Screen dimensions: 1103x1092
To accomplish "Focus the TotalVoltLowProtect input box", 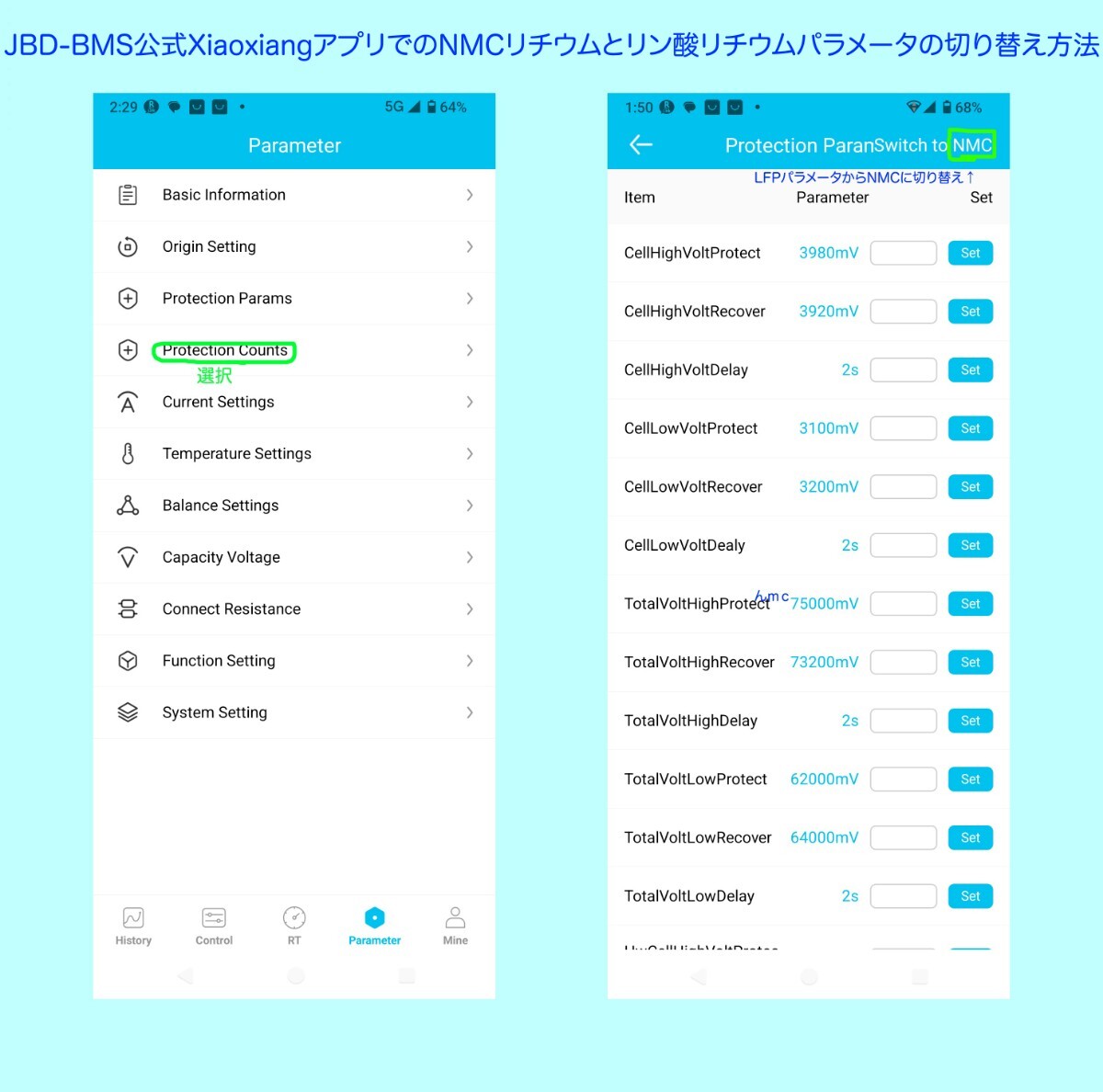I will click(904, 779).
